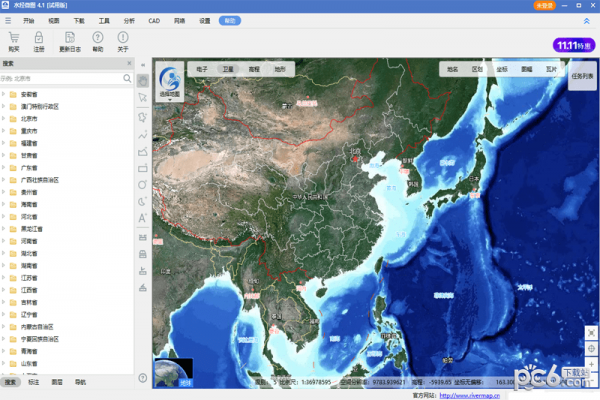Select the polyline drawing tool
Image resolution: width=600 pixels, height=400 pixels.
(x=143, y=135)
